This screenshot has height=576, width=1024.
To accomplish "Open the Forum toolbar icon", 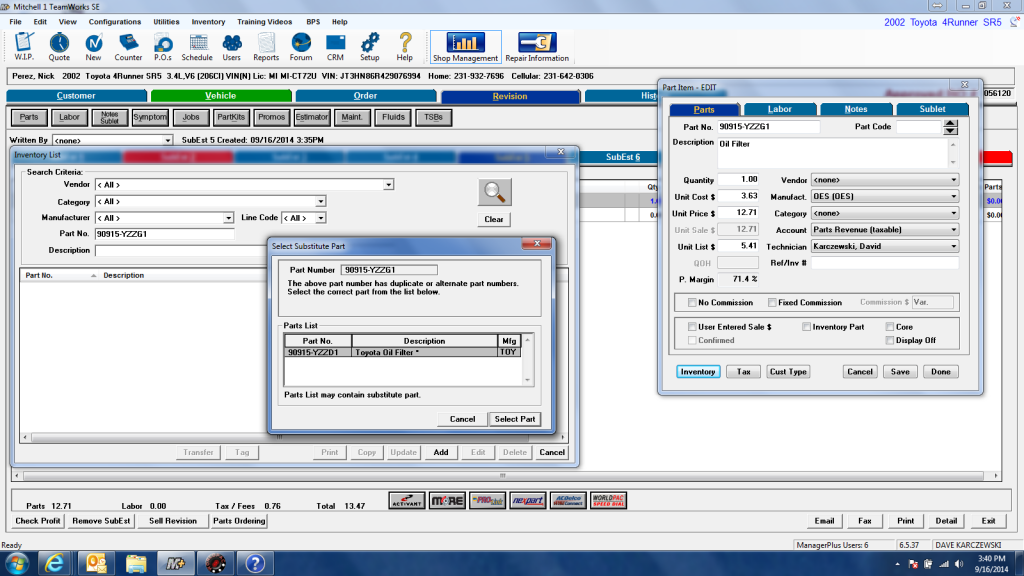I will pyautogui.click(x=301, y=46).
